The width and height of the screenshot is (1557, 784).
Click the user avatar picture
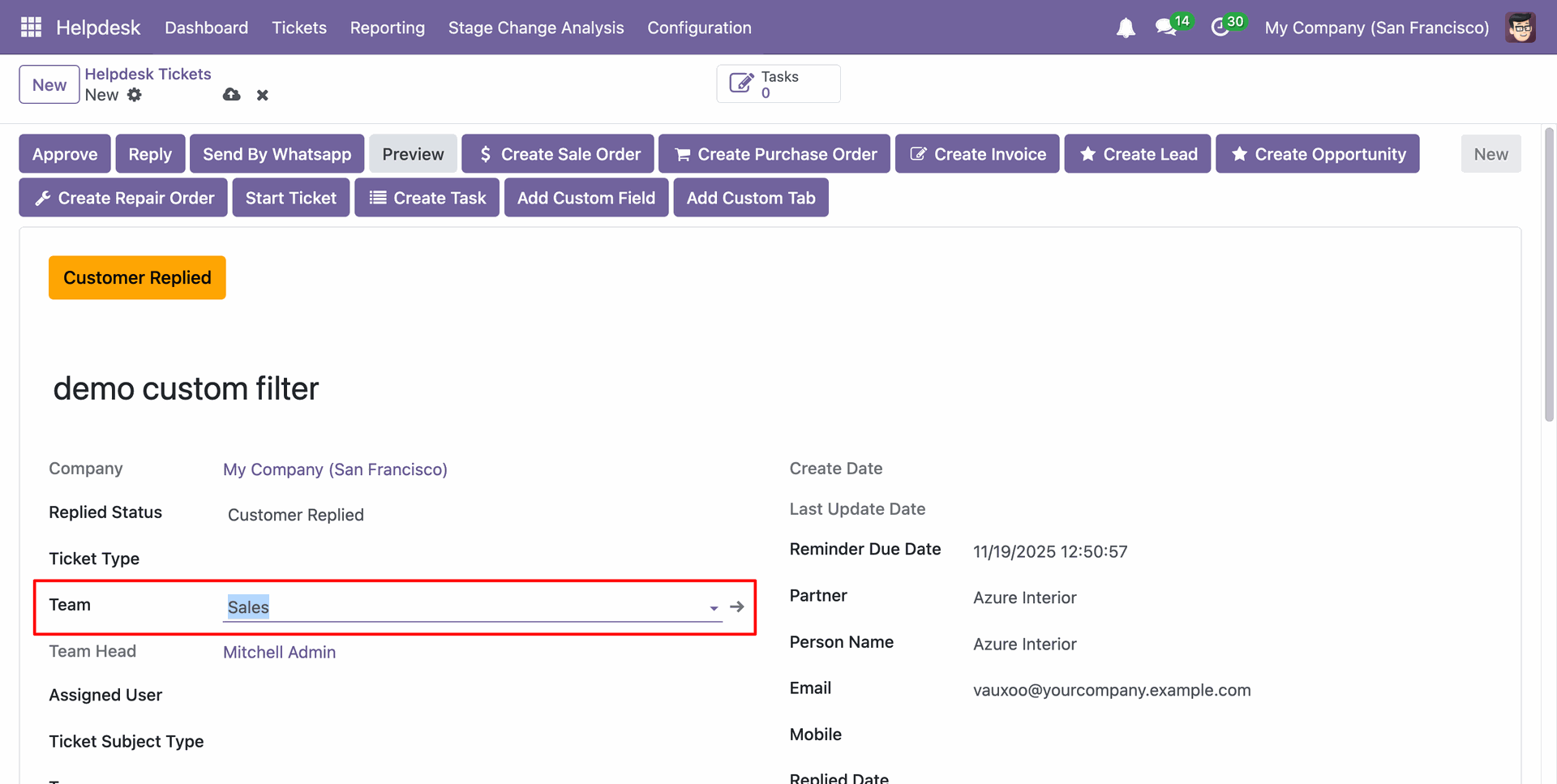coord(1521,28)
